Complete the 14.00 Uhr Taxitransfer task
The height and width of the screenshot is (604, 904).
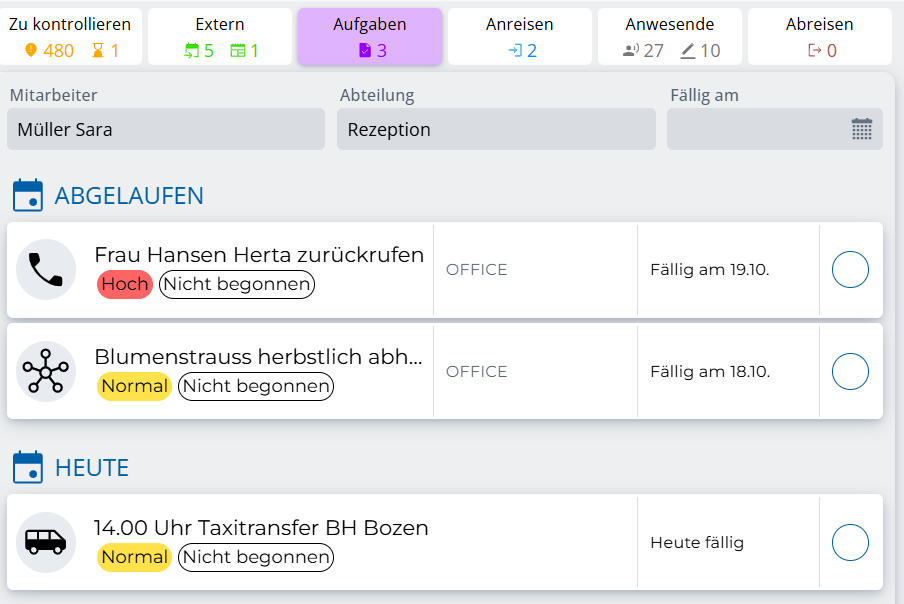coord(850,543)
